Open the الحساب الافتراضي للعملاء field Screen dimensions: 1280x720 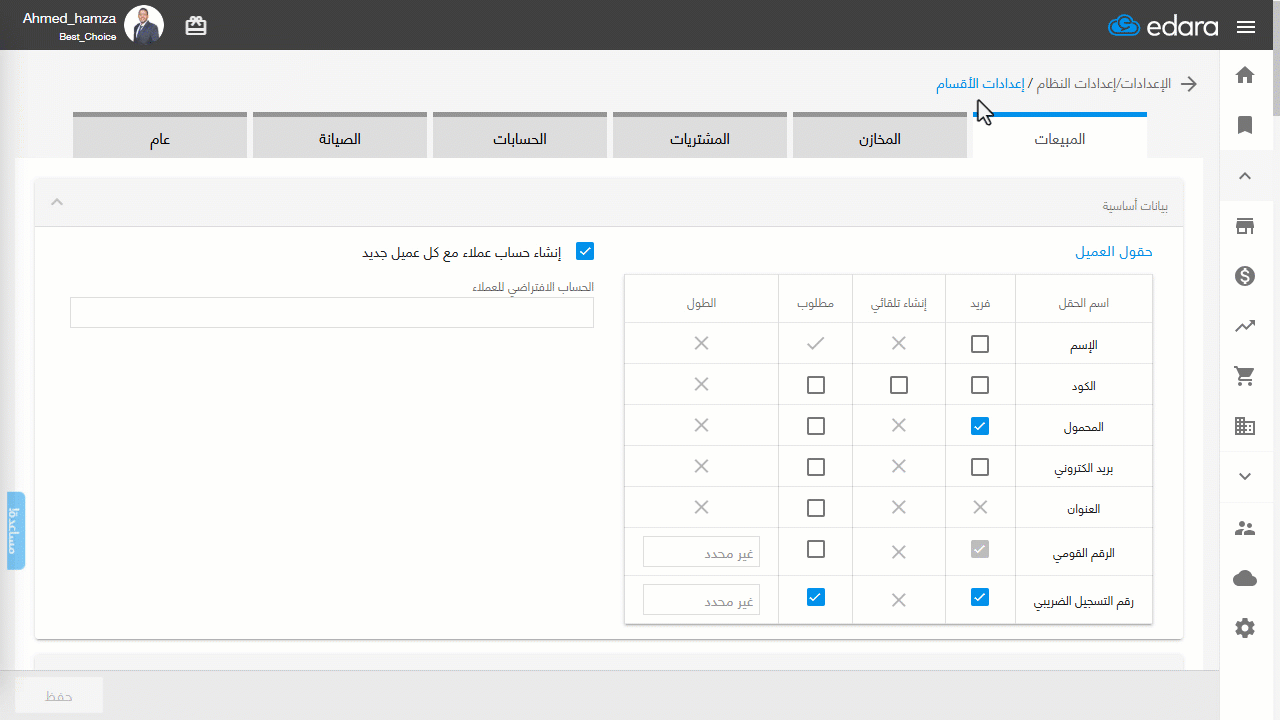[332, 312]
